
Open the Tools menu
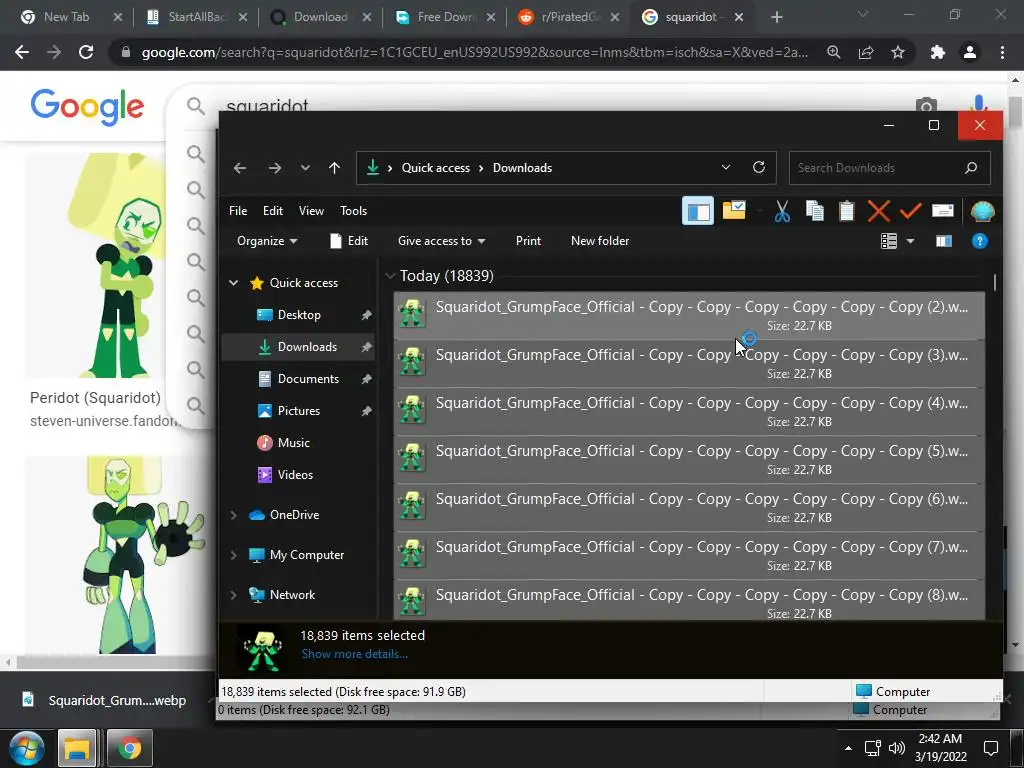(x=353, y=210)
